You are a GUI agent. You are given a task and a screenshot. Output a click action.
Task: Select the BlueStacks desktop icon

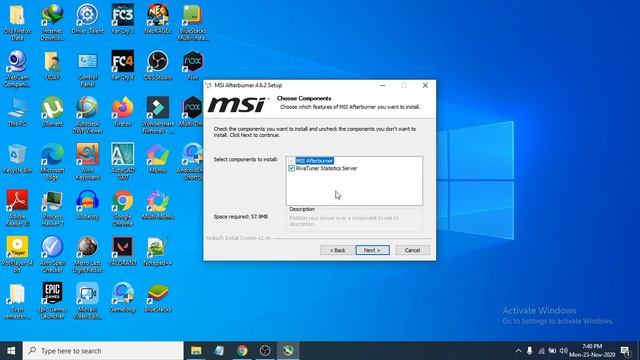[x=158, y=298]
